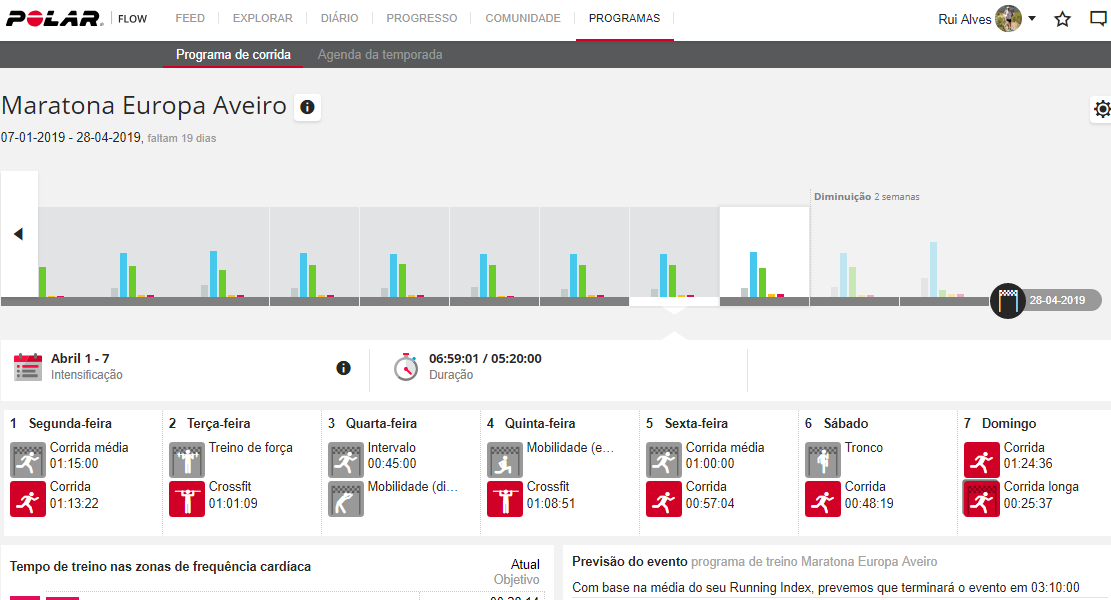The height and width of the screenshot is (600, 1111).
Task: Click the star favorites icon in header
Action: (x=1062, y=19)
